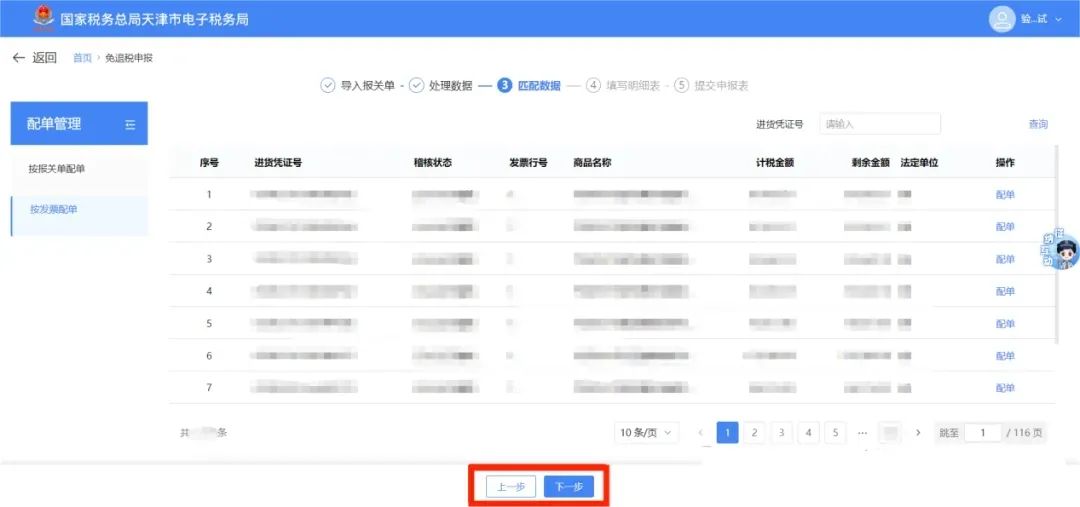This screenshot has height=507, width=1080.
Task: Click 配单 for row 2
Action: (x=1005, y=227)
